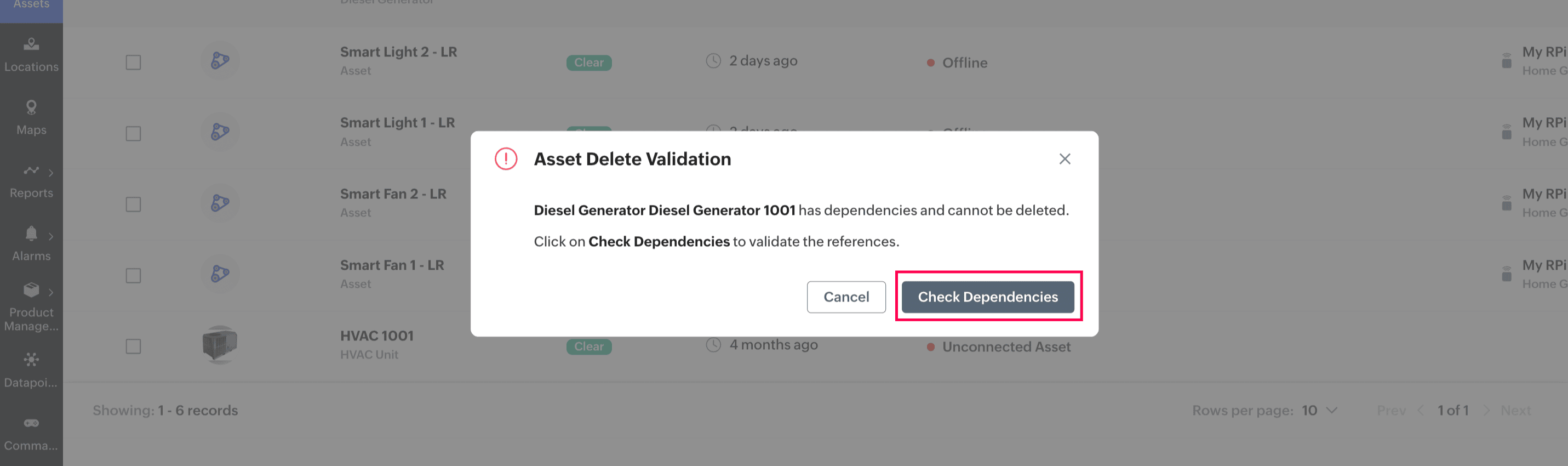Expand the Reports submenu chevron
The image size is (1568, 466).
coord(51,173)
